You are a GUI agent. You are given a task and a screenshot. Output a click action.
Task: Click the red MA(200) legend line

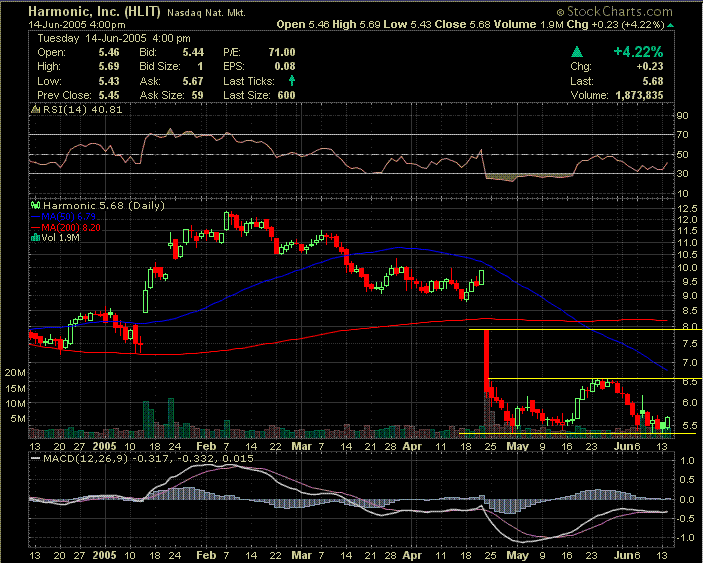click(x=34, y=226)
